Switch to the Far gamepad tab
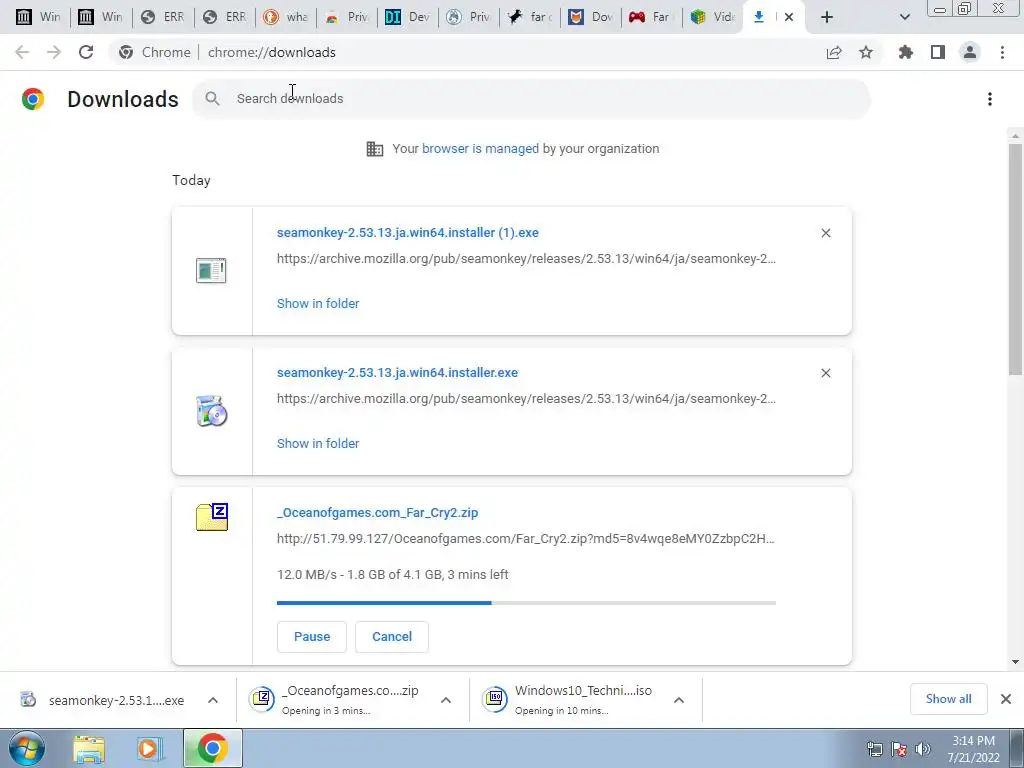Image resolution: width=1024 pixels, height=768 pixels. (x=653, y=17)
